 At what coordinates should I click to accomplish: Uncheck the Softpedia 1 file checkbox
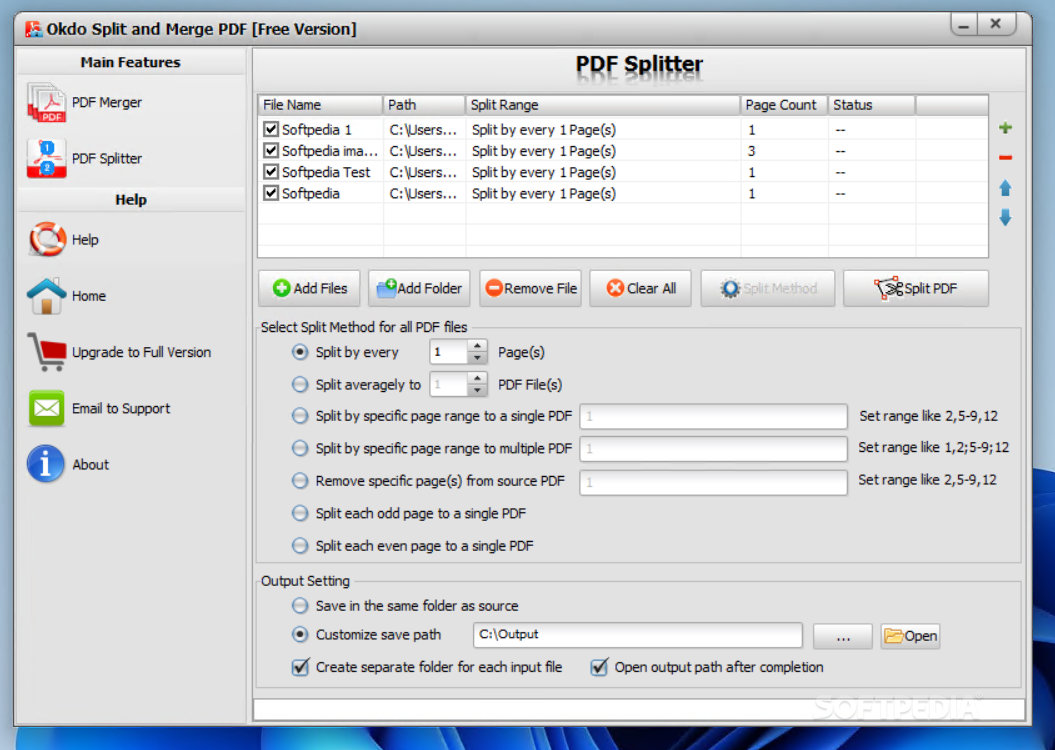271,129
